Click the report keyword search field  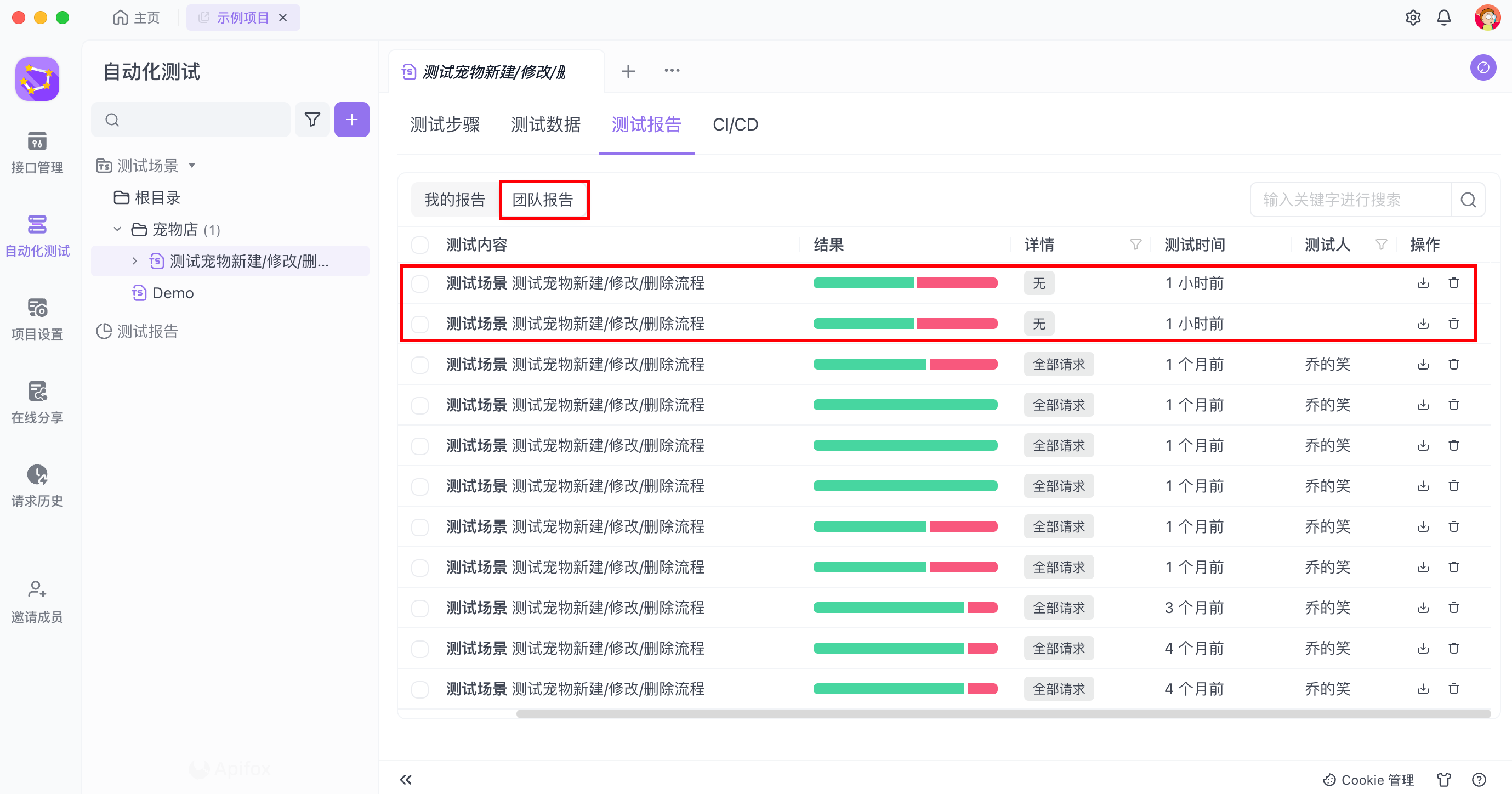pos(1350,200)
